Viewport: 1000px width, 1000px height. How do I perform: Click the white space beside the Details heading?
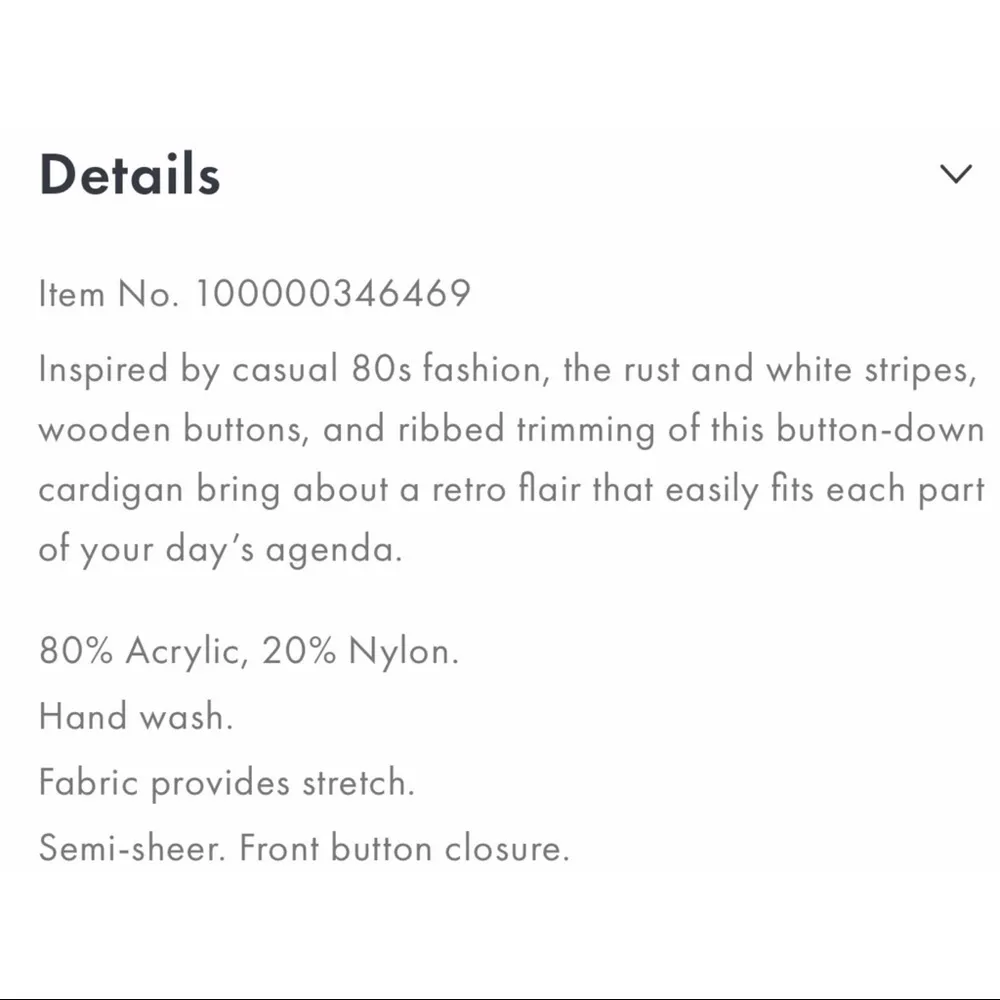tap(550, 175)
